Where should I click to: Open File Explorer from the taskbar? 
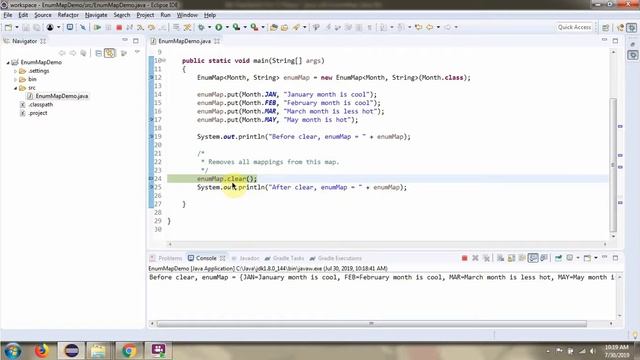click(98, 351)
